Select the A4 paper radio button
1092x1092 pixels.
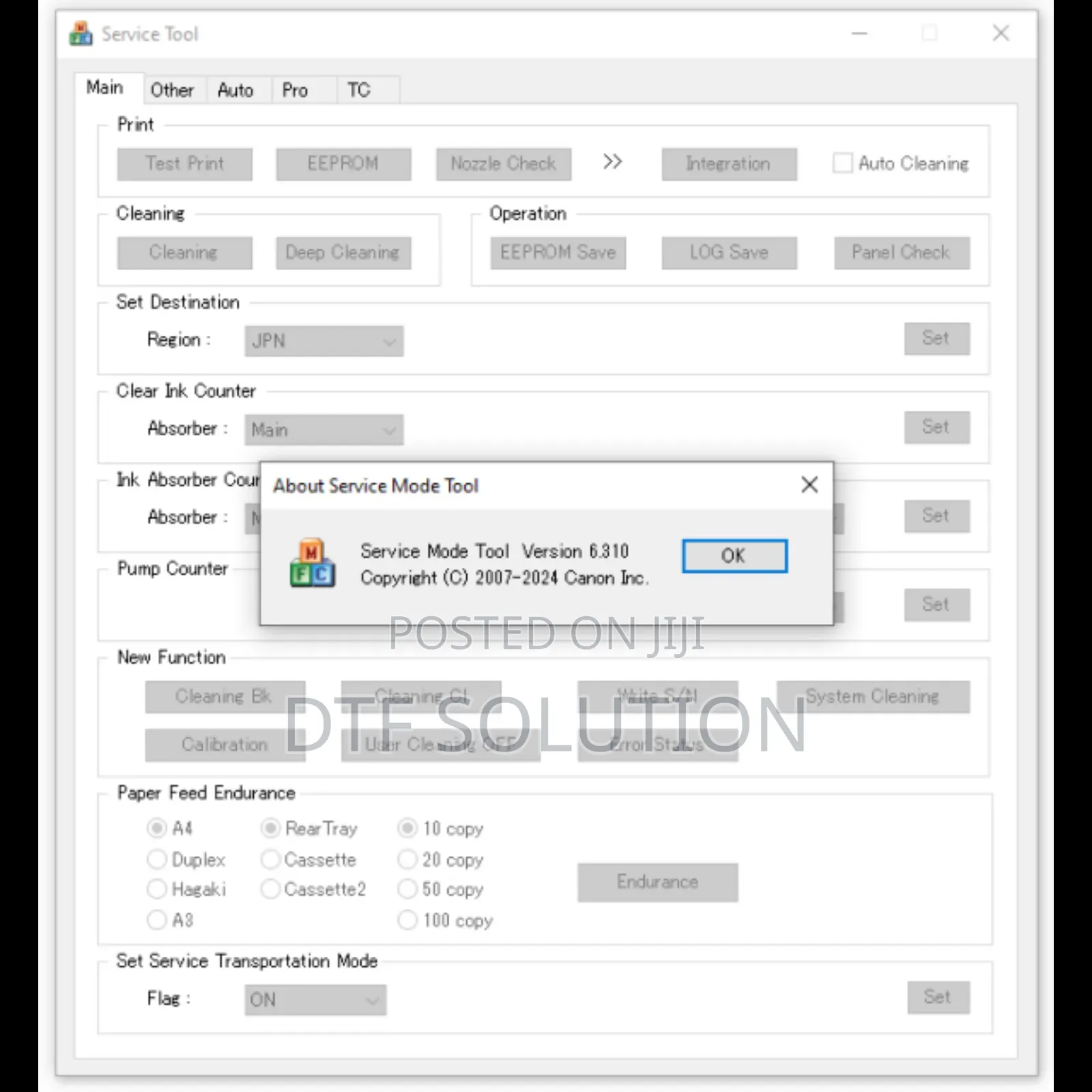coord(157,828)
